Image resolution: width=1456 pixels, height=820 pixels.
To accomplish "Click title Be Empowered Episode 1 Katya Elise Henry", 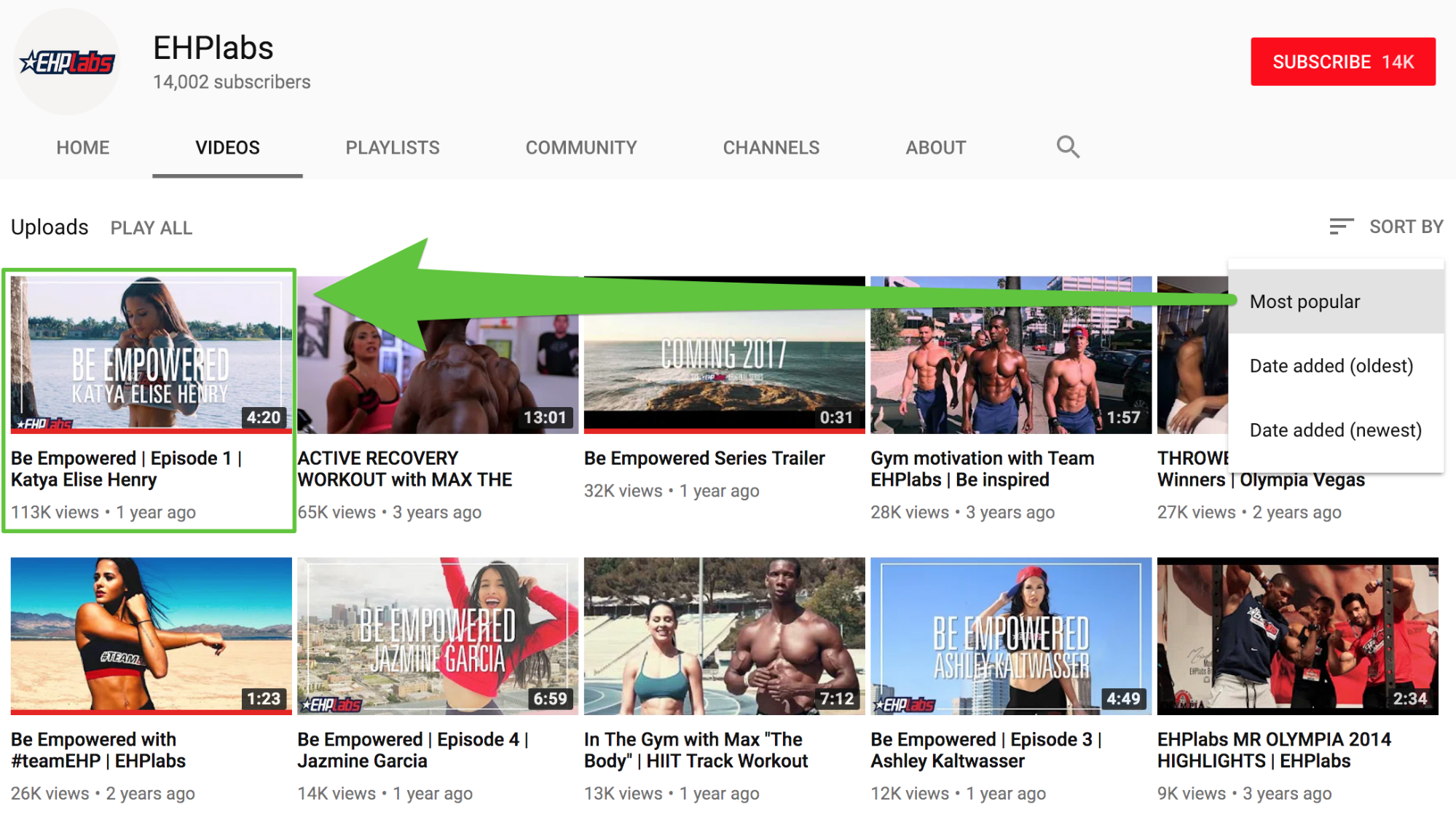I will pos(127,469).
